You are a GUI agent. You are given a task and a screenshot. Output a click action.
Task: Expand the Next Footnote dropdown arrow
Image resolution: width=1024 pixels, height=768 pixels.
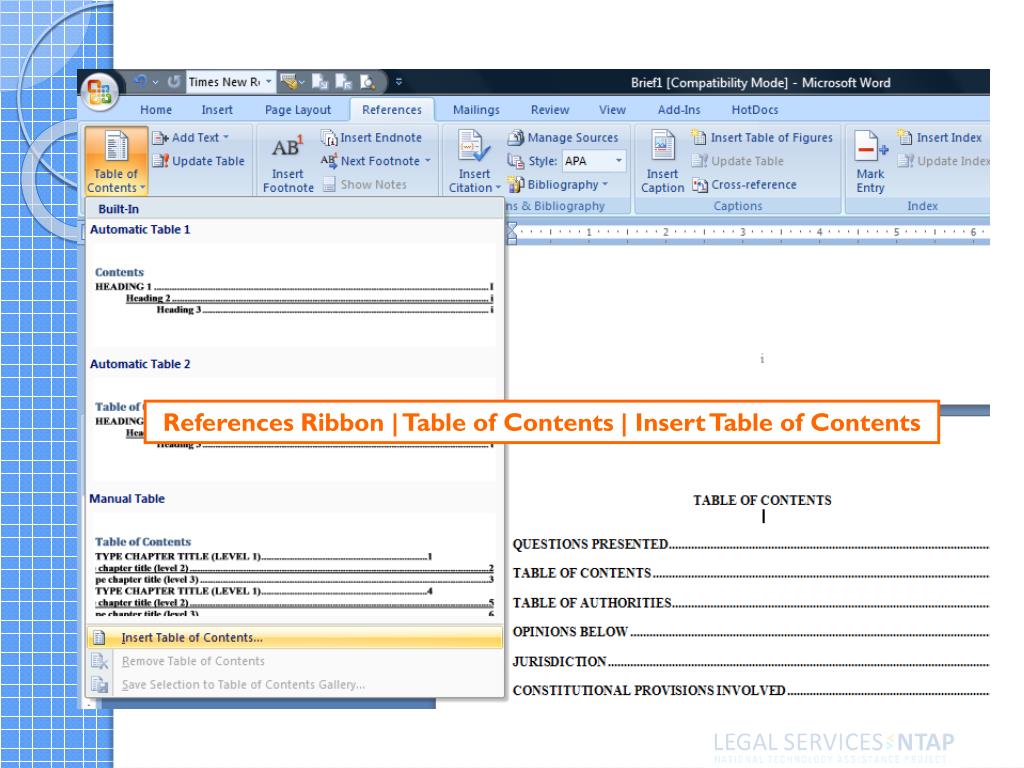point(428,161)
